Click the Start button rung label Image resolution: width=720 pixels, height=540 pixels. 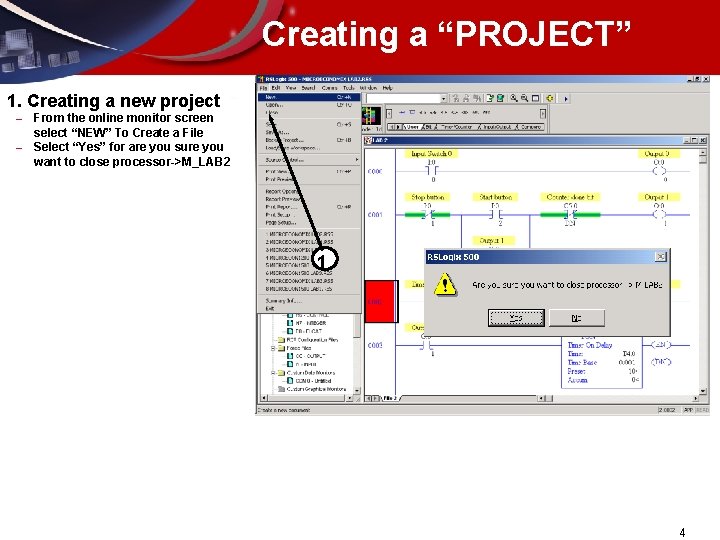tap(495, 197)
